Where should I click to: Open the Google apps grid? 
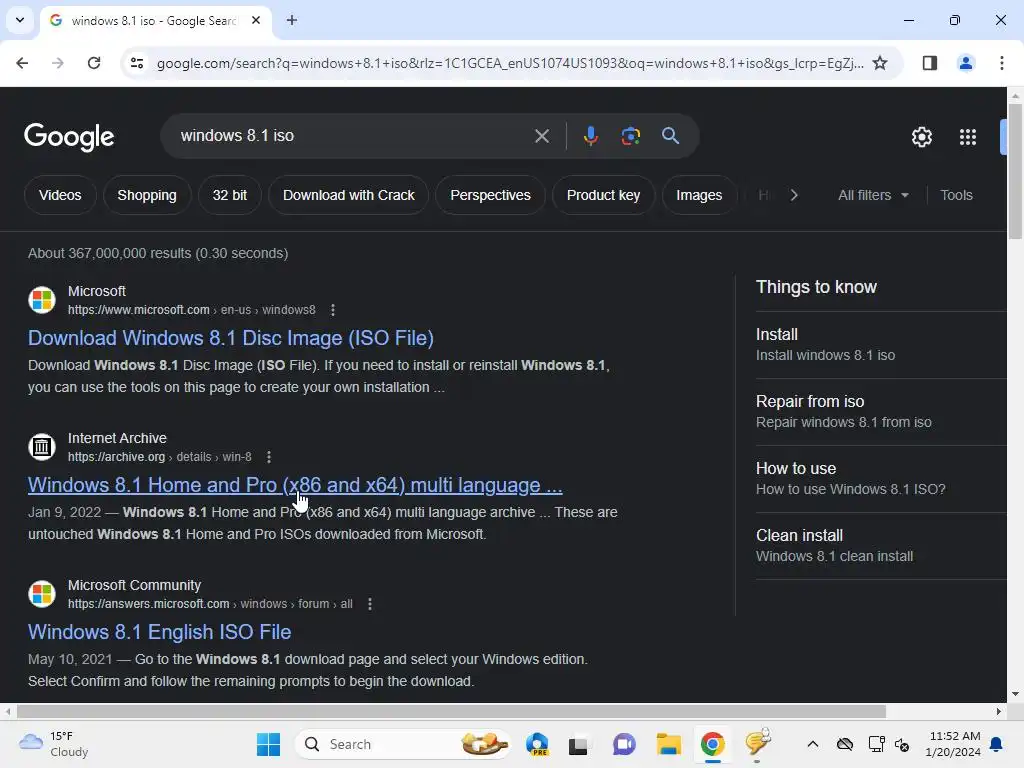pos(967,137)
